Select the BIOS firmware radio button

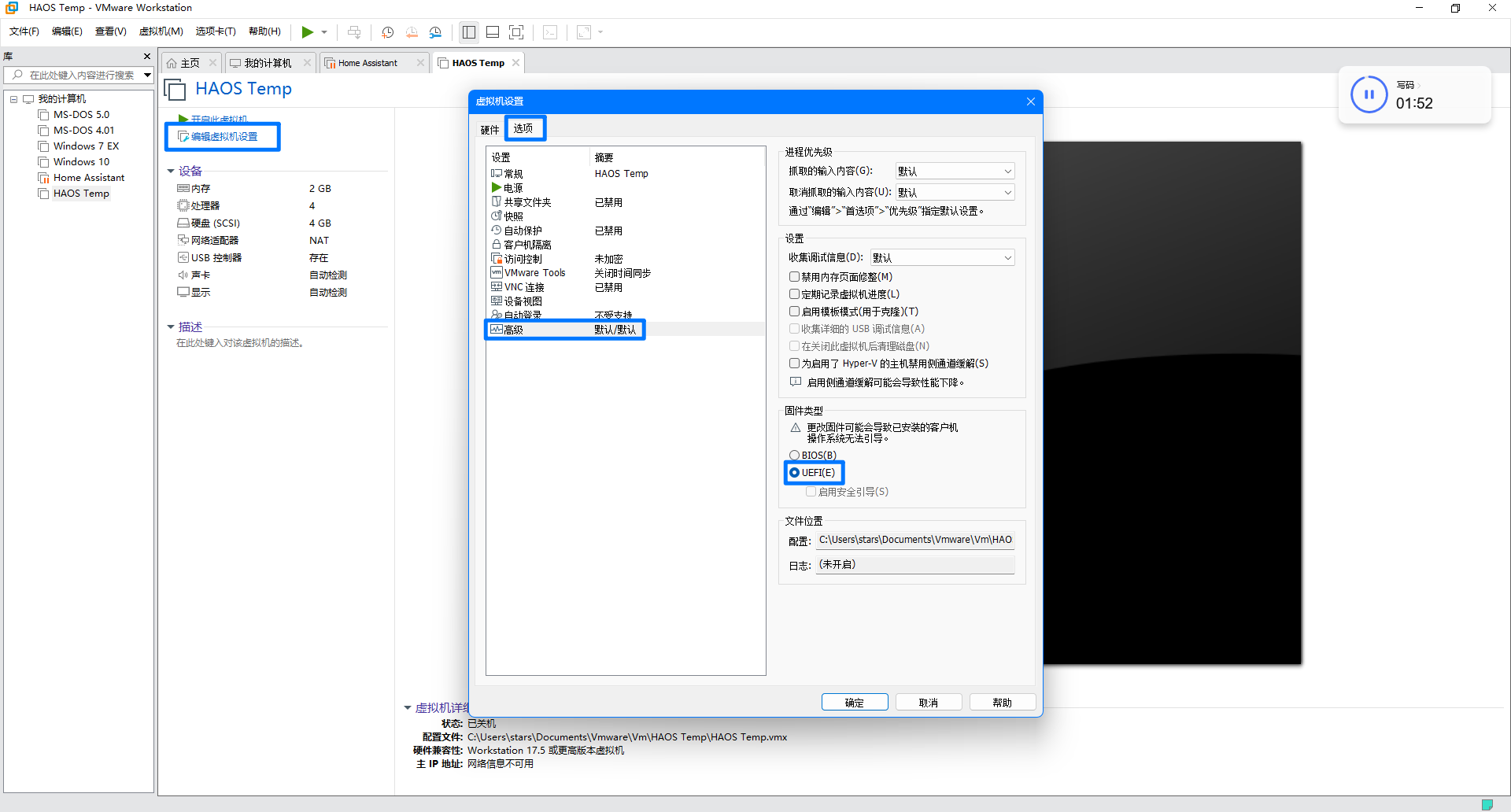click(795, 456)
